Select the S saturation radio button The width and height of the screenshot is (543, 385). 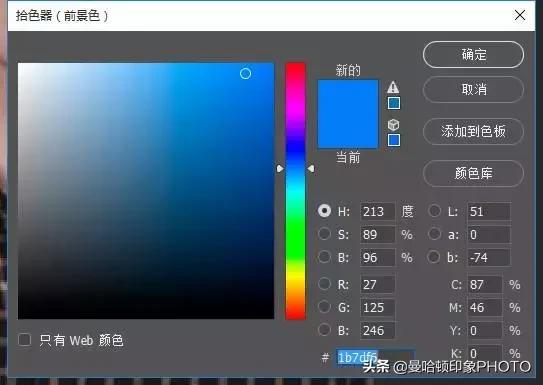tap(324, 234)
